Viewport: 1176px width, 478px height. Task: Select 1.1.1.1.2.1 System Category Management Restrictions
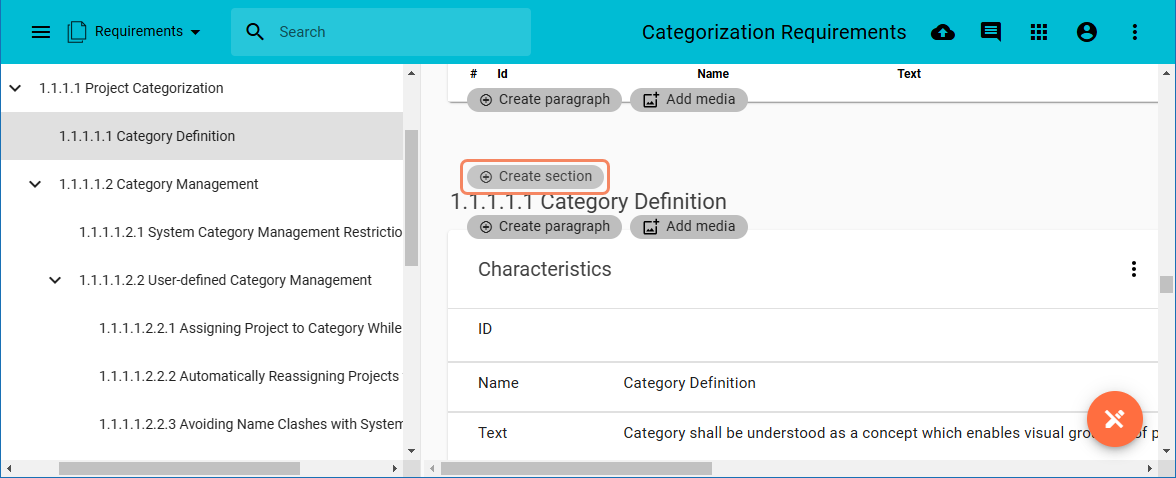point(240,232)
